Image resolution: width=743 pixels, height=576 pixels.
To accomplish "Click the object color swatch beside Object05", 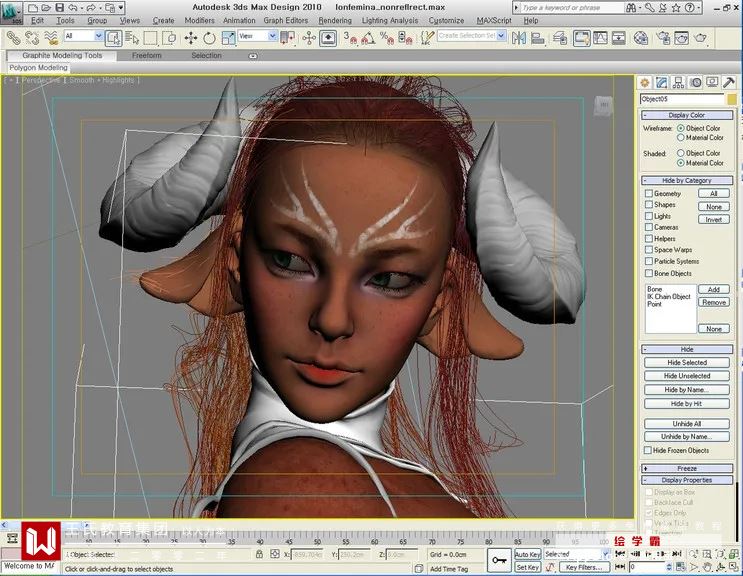I will (732, 99).
